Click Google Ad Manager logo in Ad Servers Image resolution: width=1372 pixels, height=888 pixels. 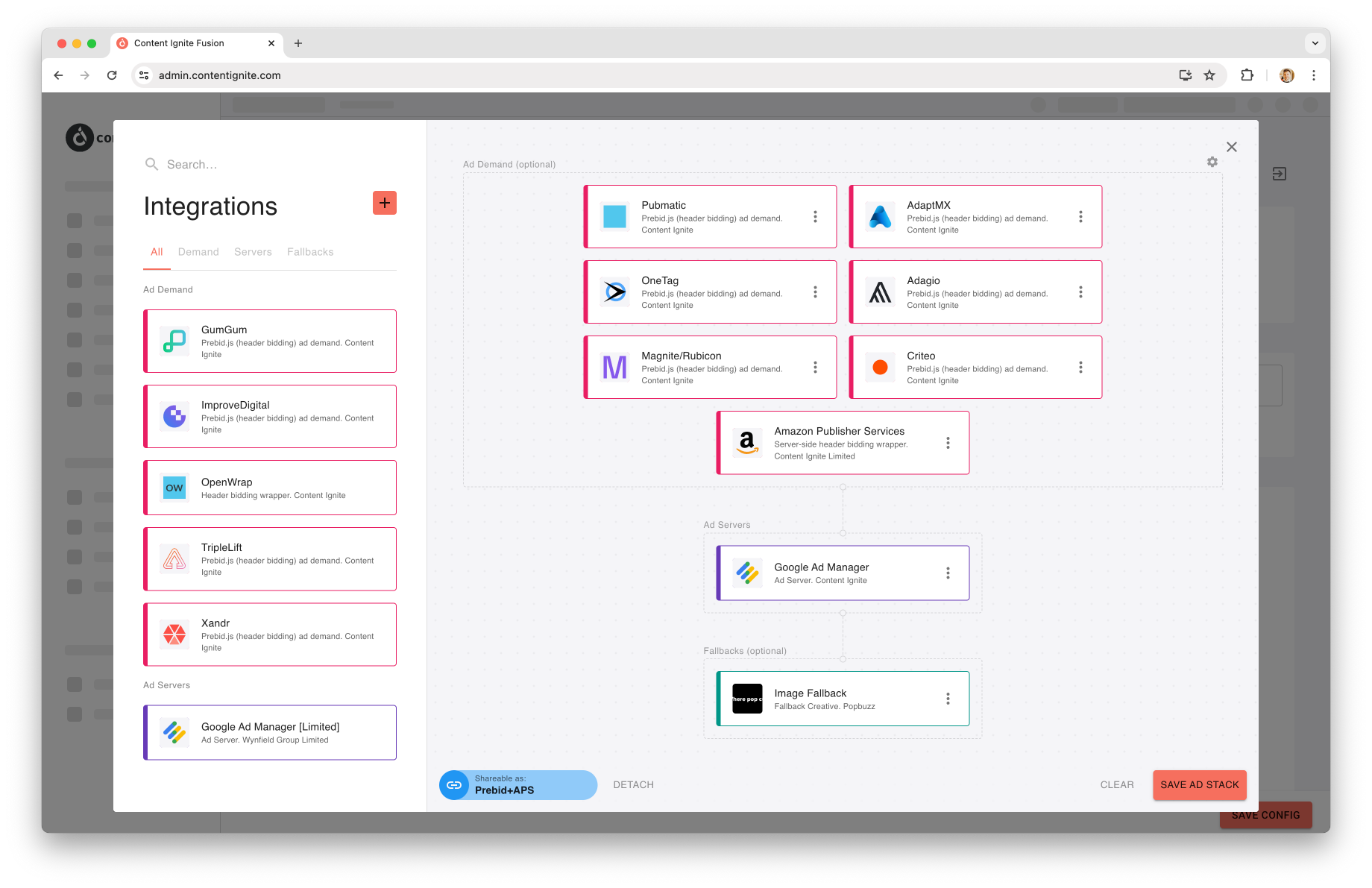coord(747,573)
